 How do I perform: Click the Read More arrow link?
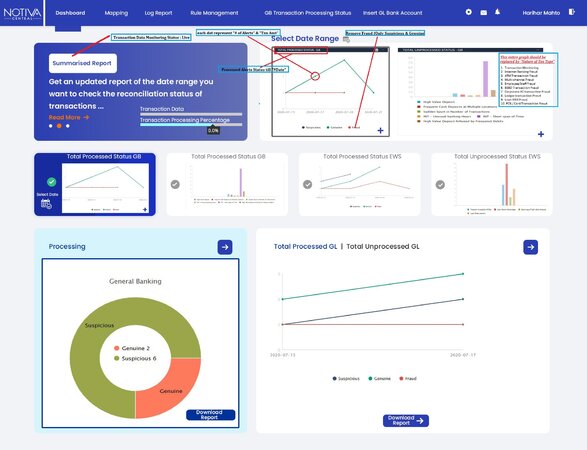pyautogui.click(x=69, y=117)
